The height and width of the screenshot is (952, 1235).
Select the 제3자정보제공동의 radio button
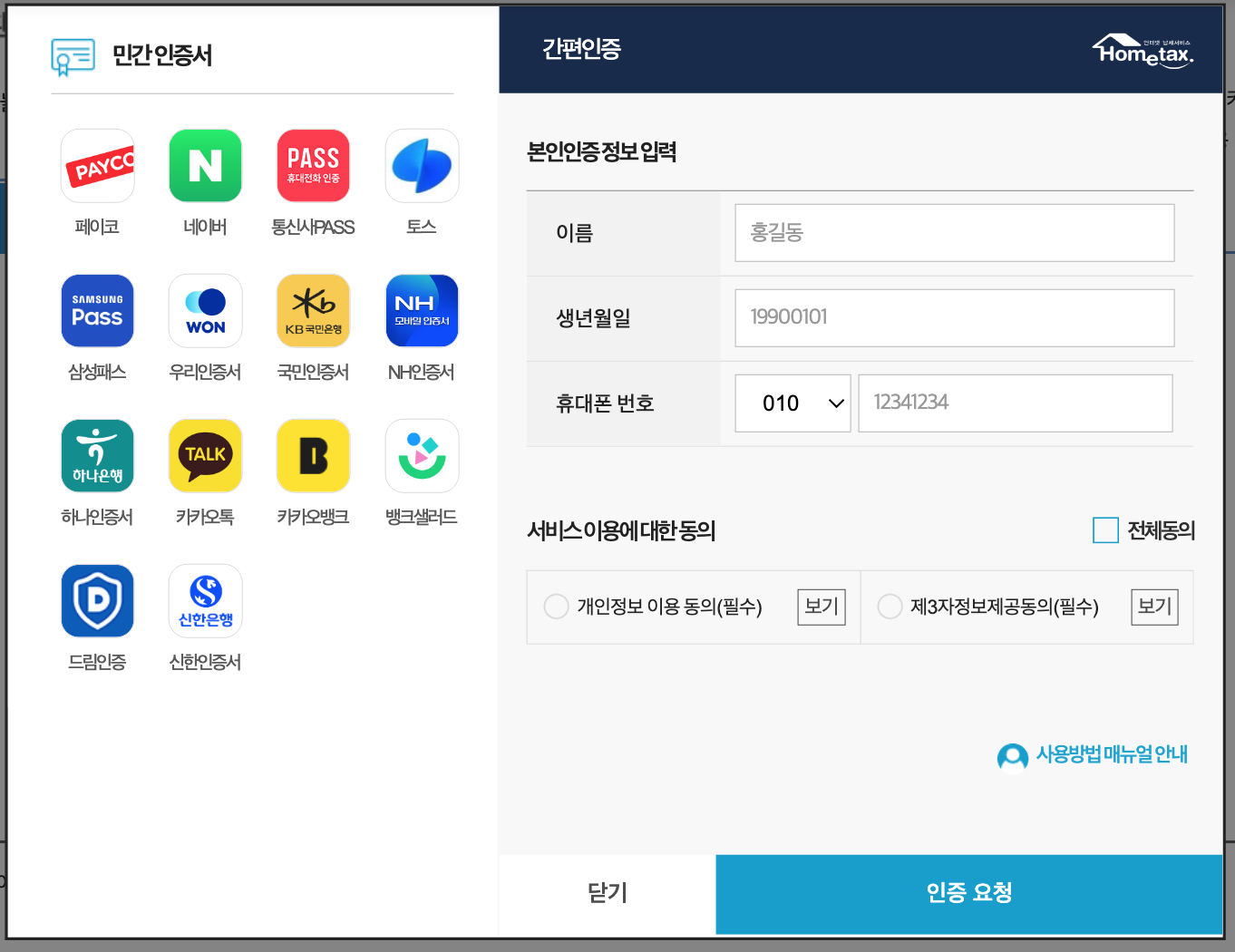pyautogui.click(x=890, y=607)
